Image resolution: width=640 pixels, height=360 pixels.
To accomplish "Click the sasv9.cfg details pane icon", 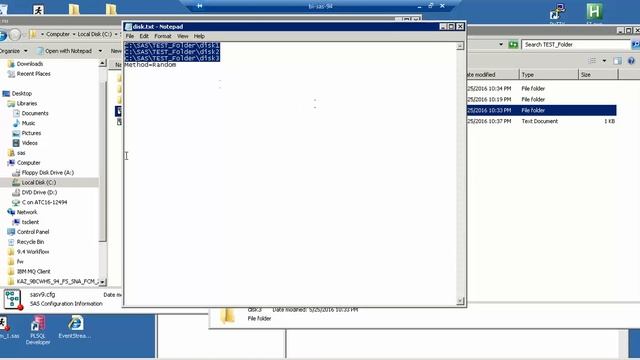I will click(12, 299).
